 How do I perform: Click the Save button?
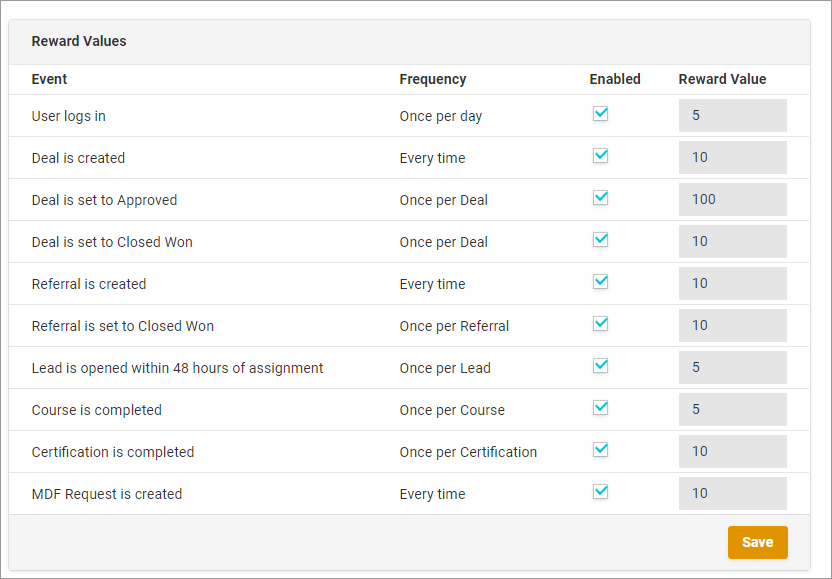click(758, 542)
